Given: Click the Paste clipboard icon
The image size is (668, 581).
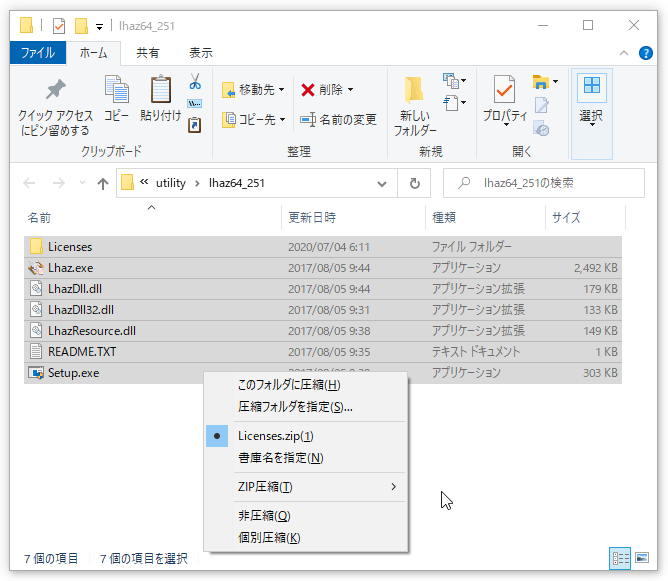Looking at the screenshot, I should click(x=161, y=89).
